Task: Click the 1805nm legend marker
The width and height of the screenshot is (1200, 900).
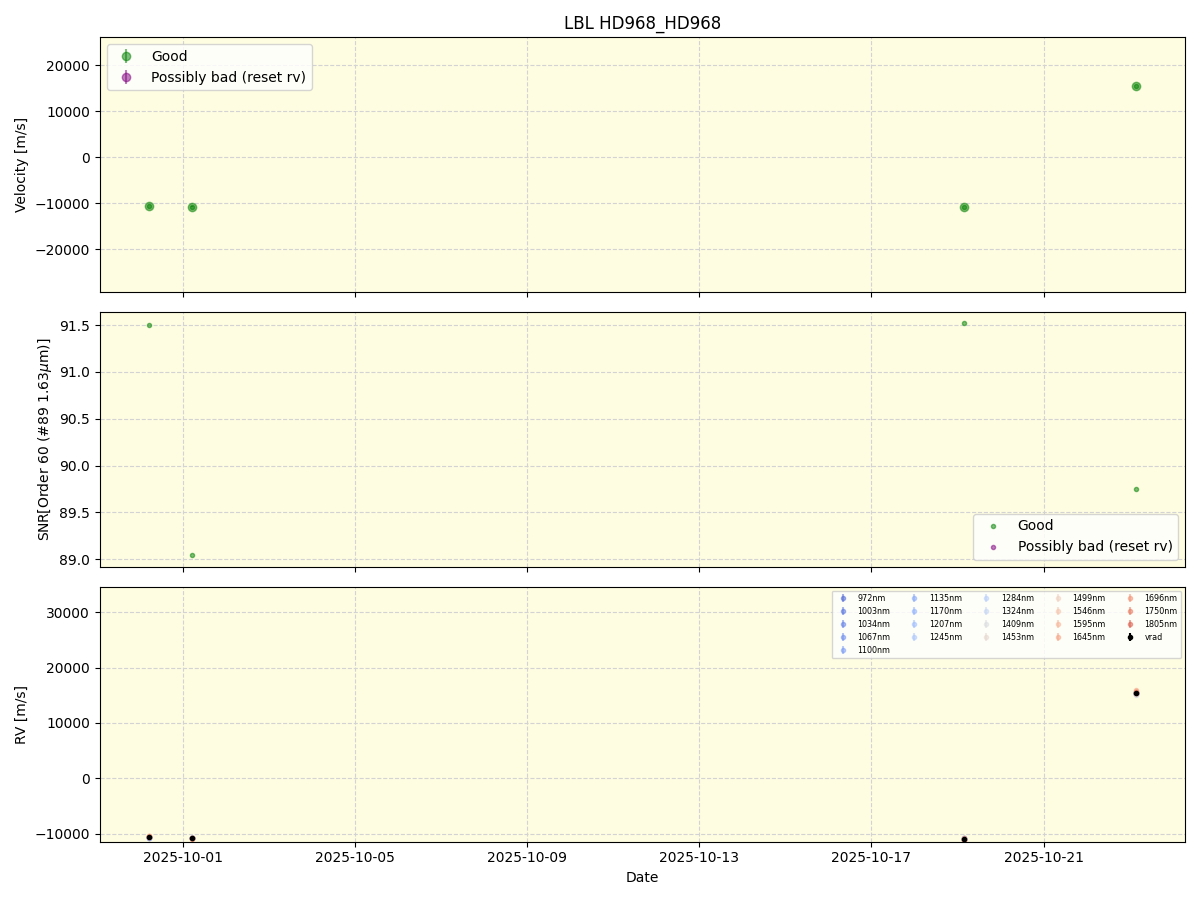Action: (x=1130, y=624)
